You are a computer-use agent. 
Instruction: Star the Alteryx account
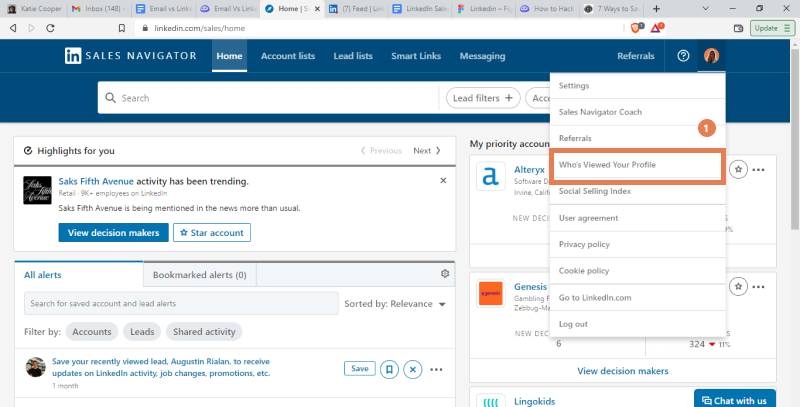pyautogui.click(x=738, y=169)
